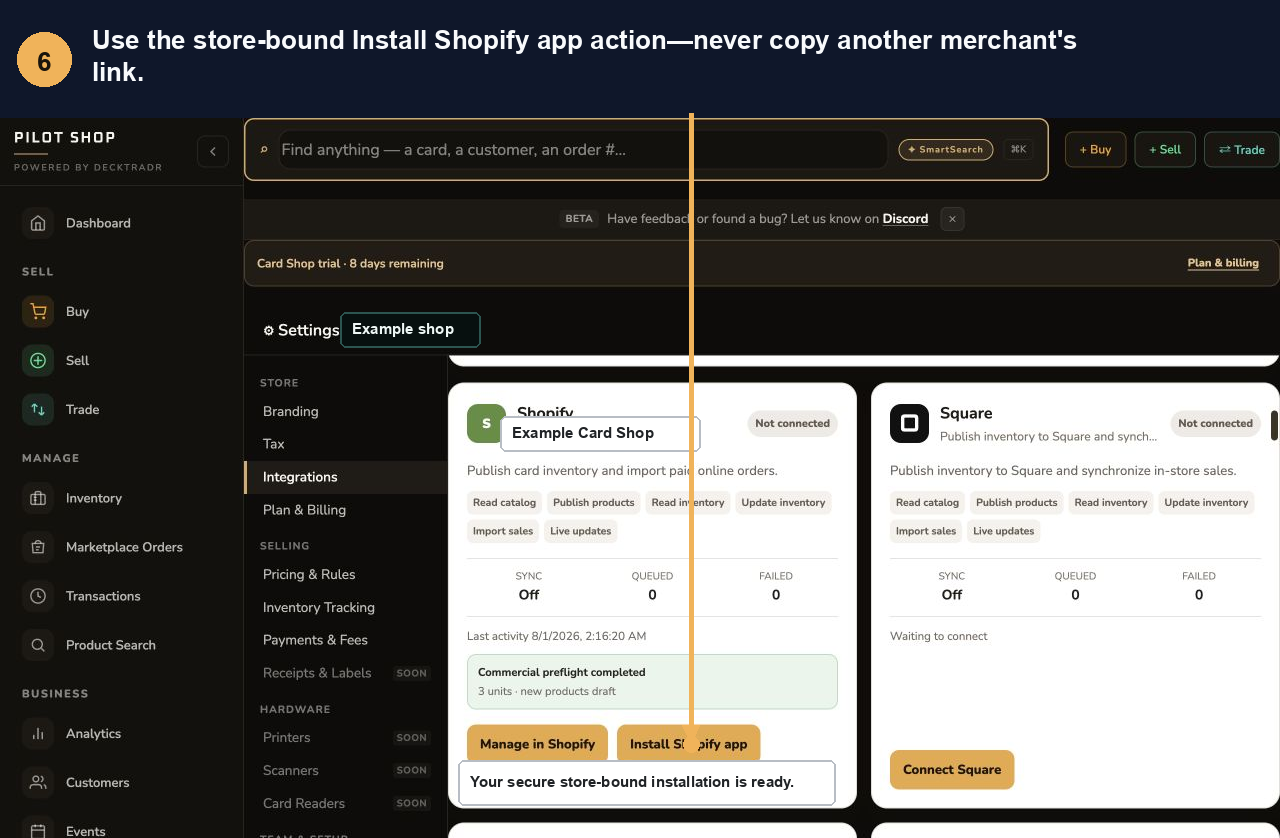1280x838 pixels.
Task: Click the + Sell button in header
Action: pyautogui.click(x=1165, y=150)
